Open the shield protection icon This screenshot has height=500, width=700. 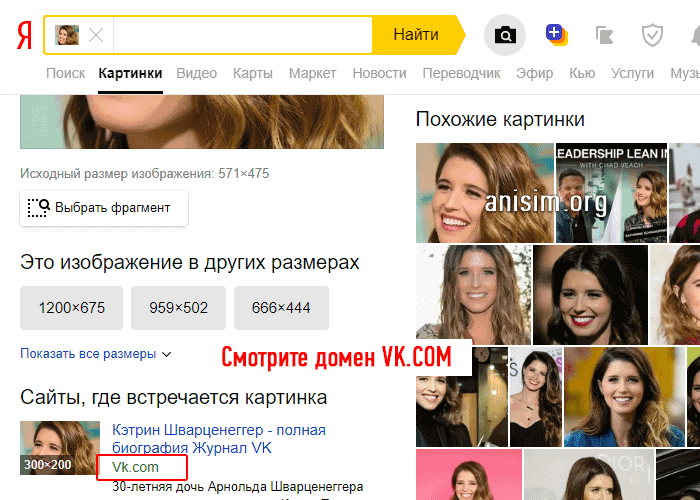pyautogui.click(x=652, y=35)
